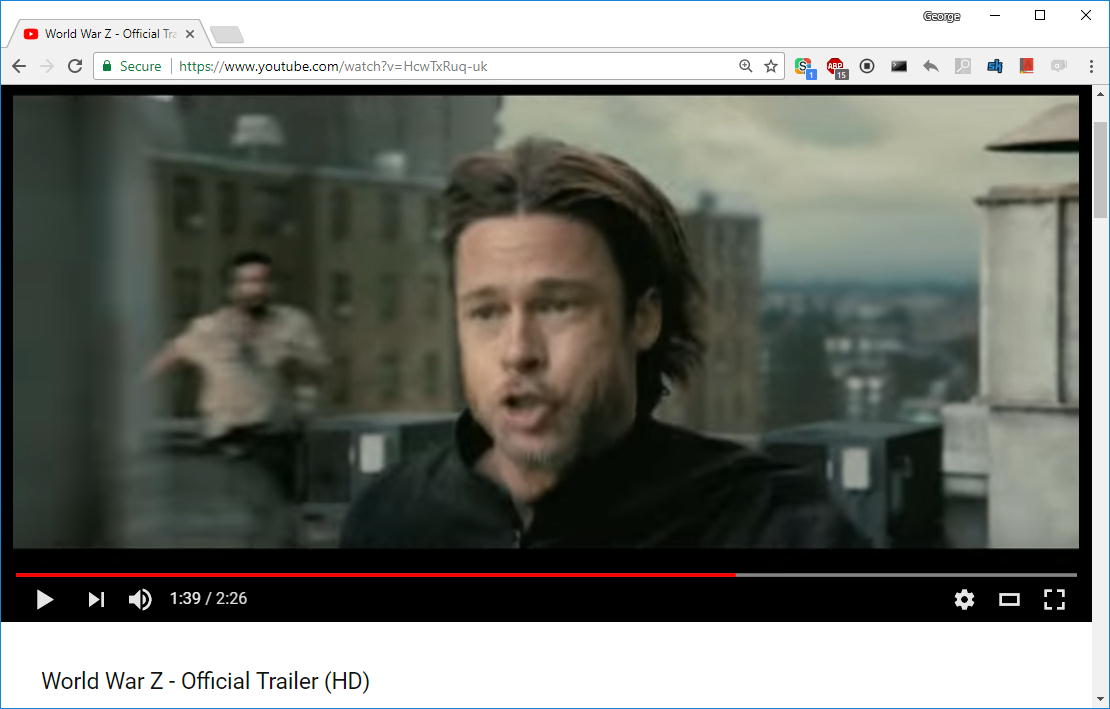The image size is (1110, 709).
Task: Open the YouTube player settings gear
Action: (x=964, y=599)
